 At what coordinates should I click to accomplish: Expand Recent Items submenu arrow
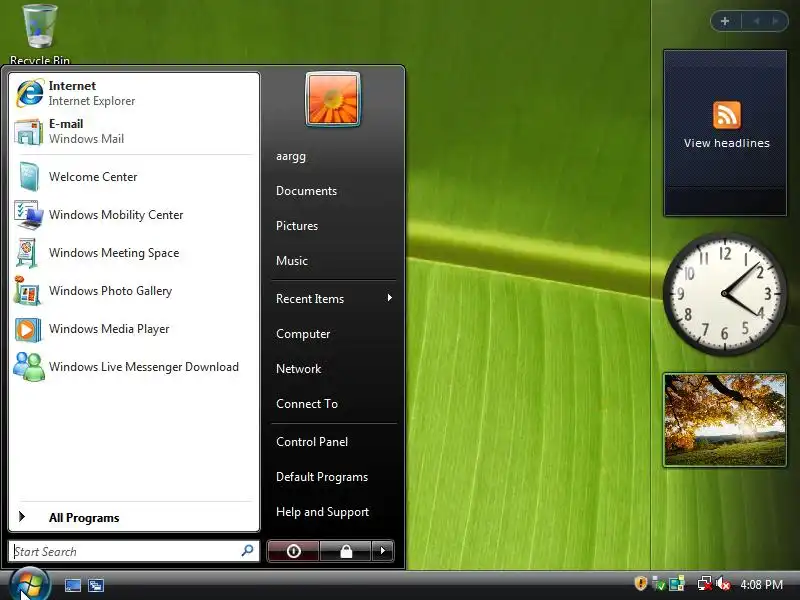390,298
